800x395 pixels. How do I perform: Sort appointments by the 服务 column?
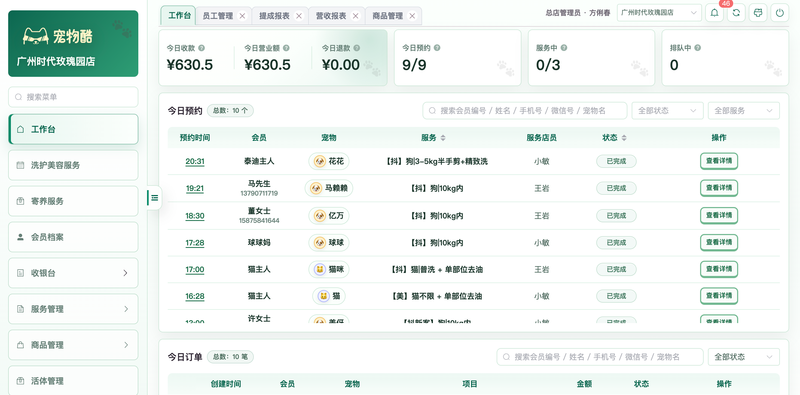pyautogui.click(x=443, y=138)
